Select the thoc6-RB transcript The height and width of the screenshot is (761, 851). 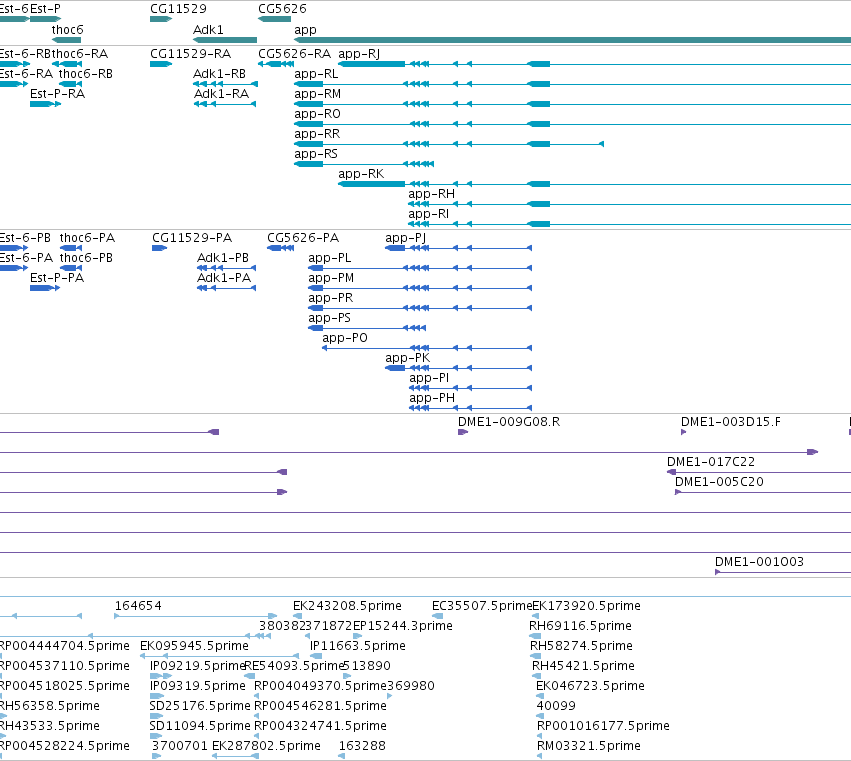86,74
